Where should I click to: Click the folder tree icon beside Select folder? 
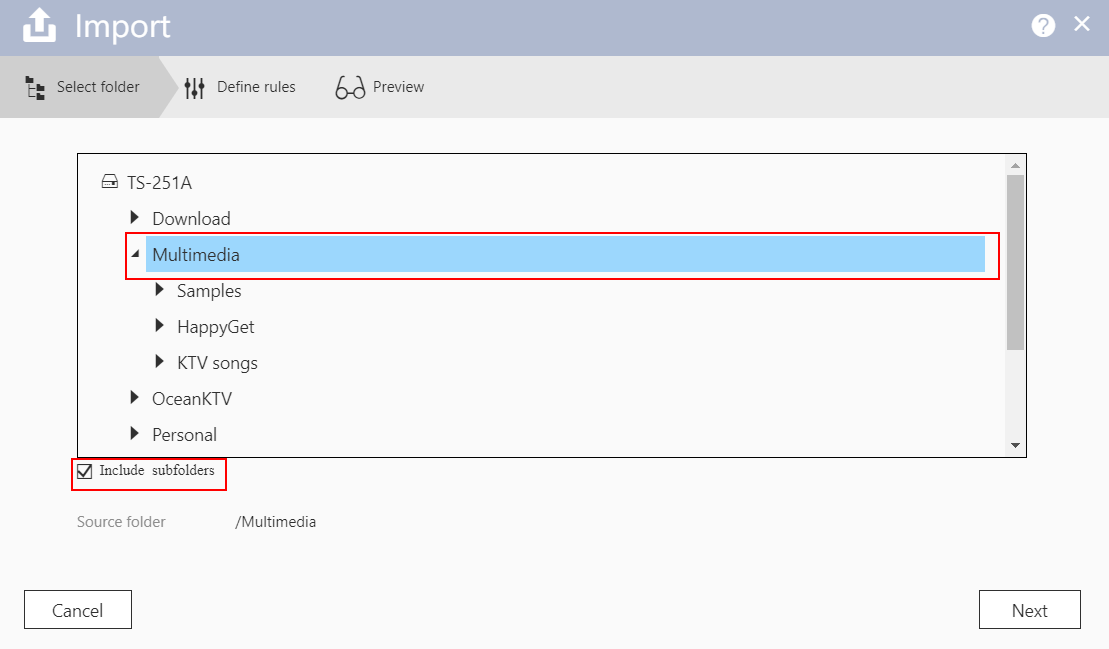(x=35, y=88)
